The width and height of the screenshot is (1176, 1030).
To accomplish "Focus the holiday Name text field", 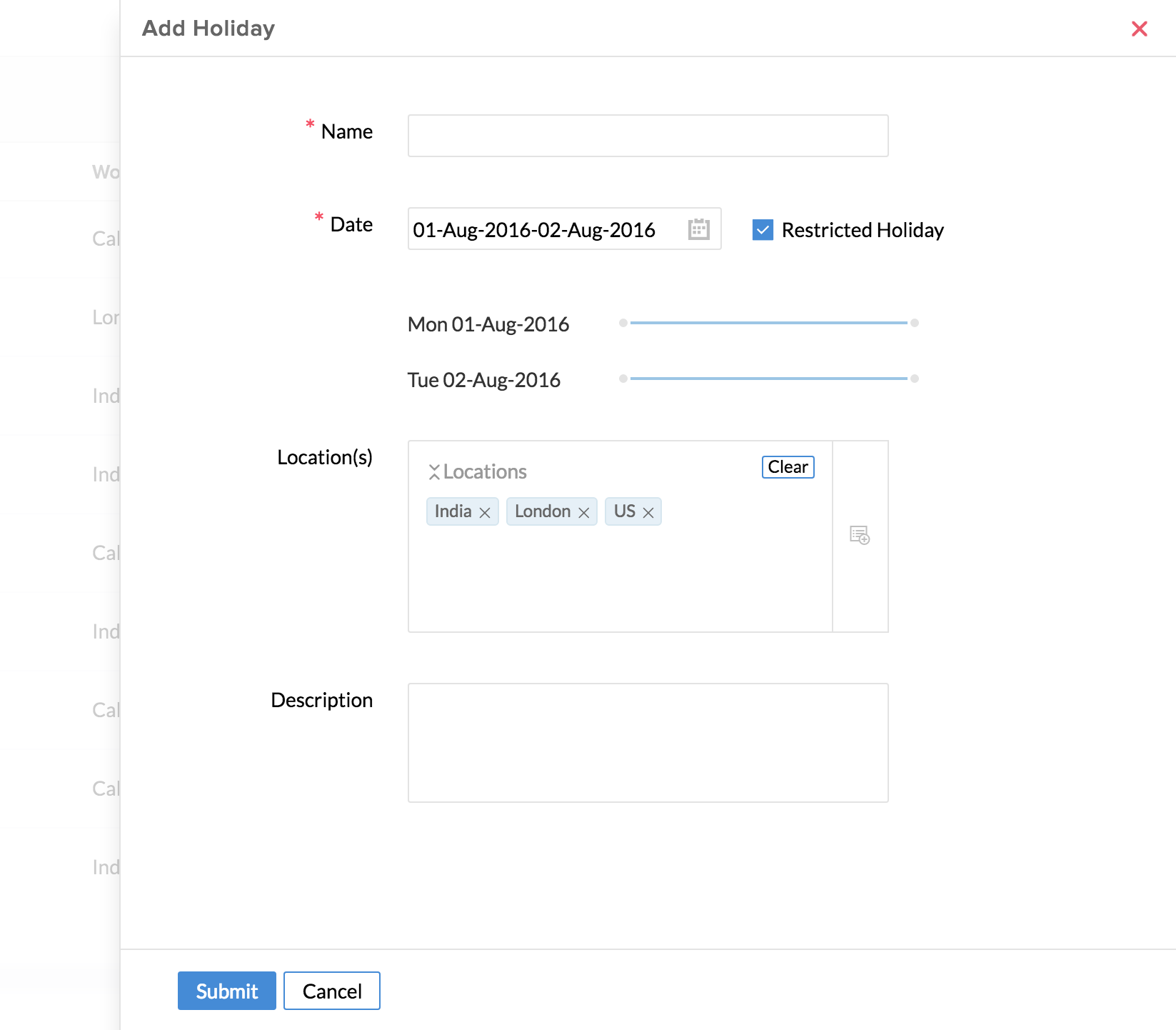I will point(648,136).
